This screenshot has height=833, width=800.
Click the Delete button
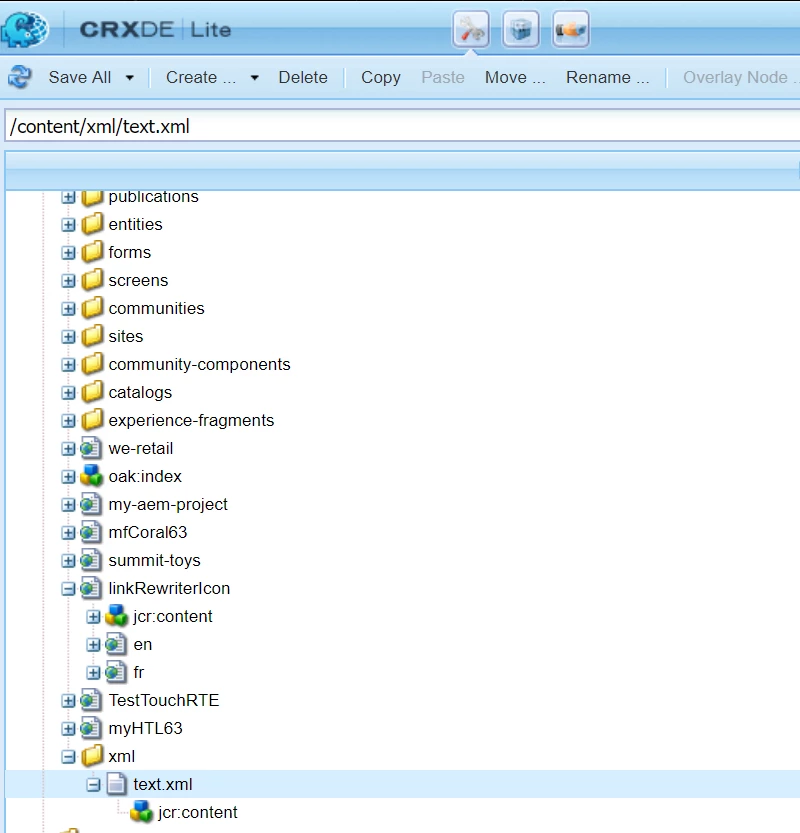[x=303, y=78]
